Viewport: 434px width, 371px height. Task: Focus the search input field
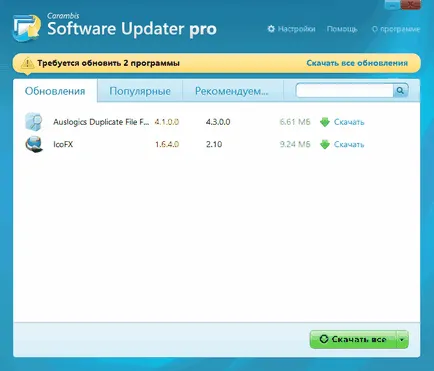click(345, 91)
